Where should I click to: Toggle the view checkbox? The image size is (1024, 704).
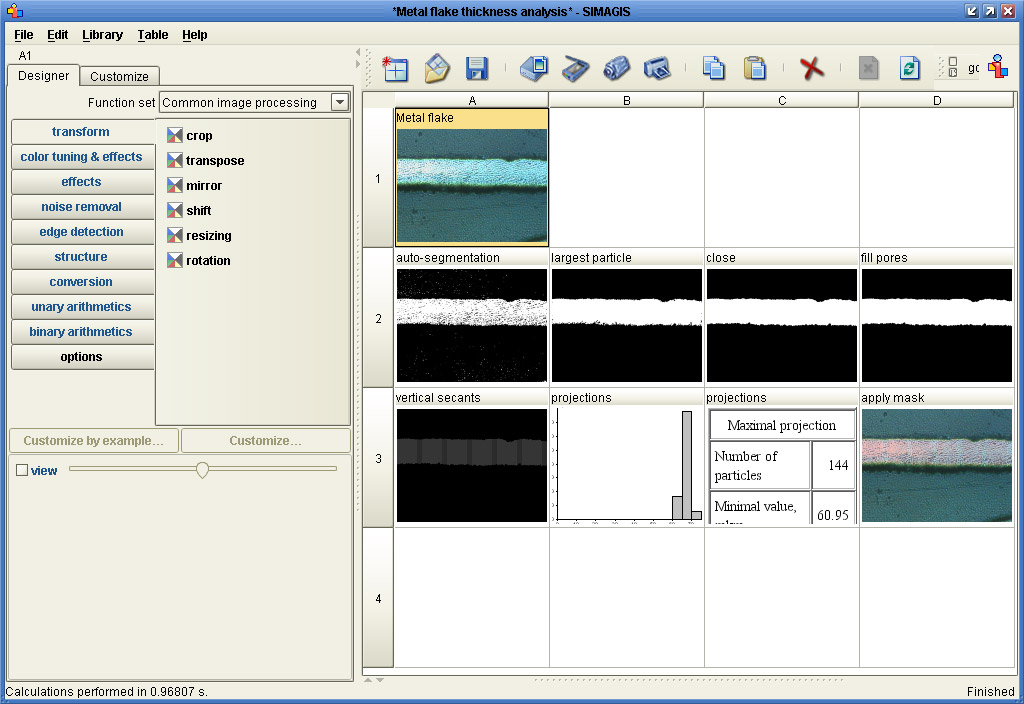(22, 470)
